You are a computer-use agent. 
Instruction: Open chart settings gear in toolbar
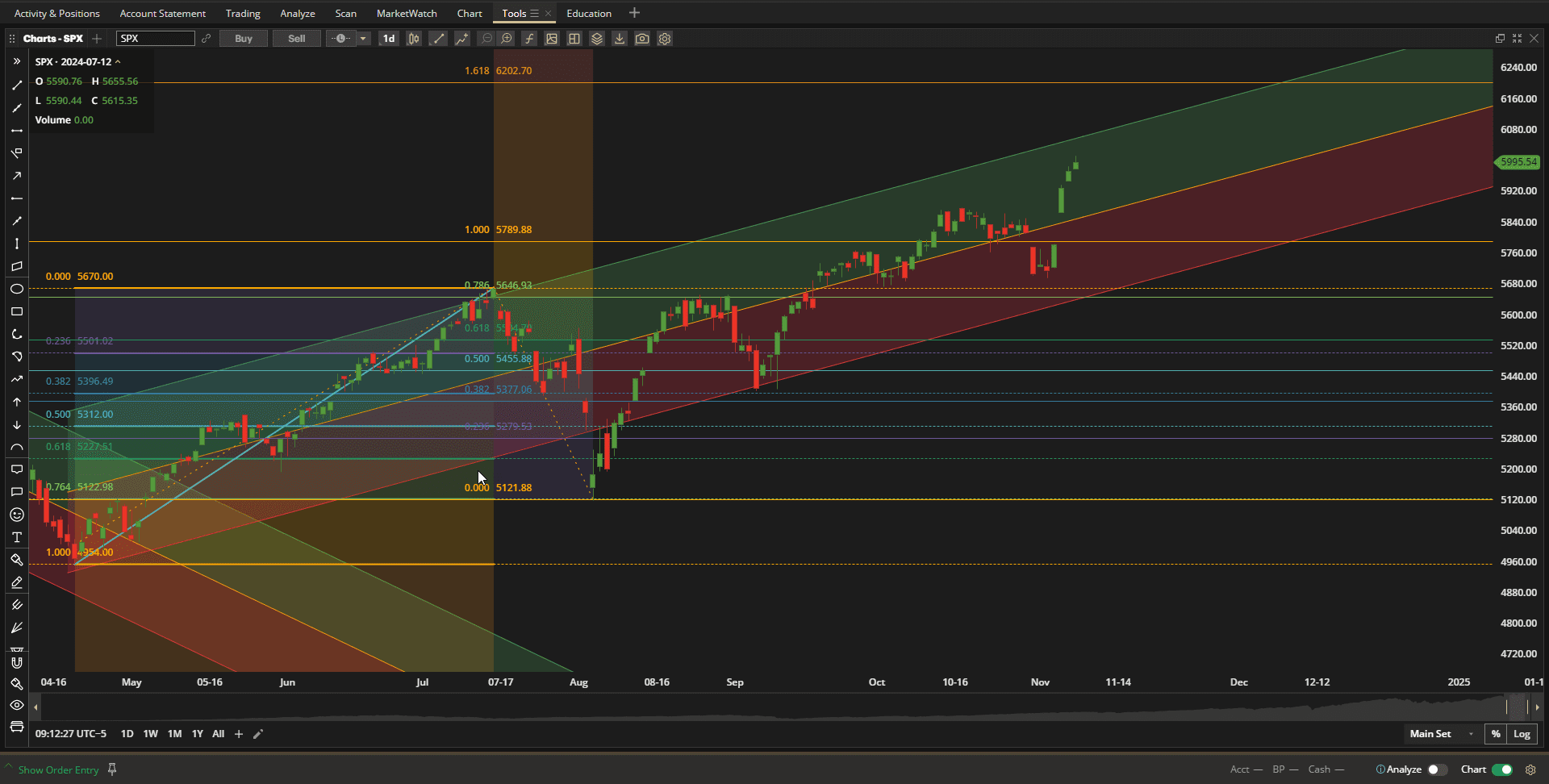(x=665, y=39)
